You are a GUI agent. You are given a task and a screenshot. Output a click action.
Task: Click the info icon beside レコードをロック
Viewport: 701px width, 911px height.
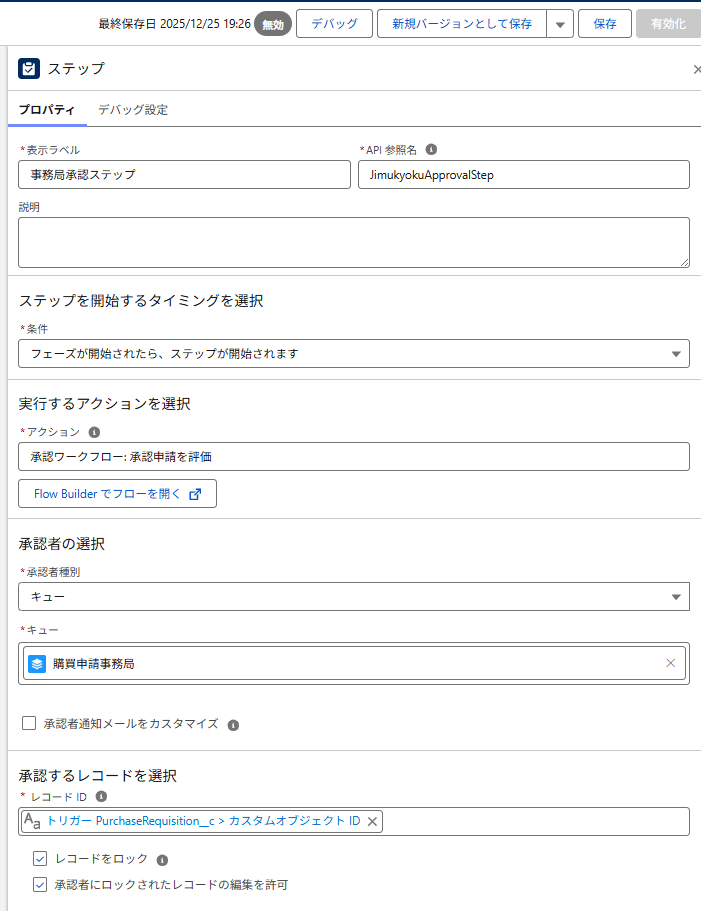(163, 859)
